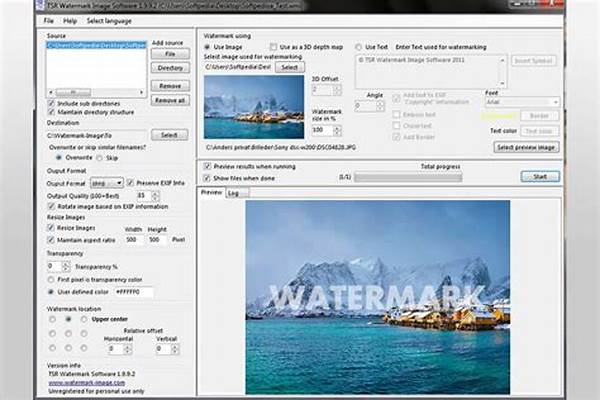600x400 pixels.
Task: Toggle the Include sub directories checkbox
Action: click(52, 103)
